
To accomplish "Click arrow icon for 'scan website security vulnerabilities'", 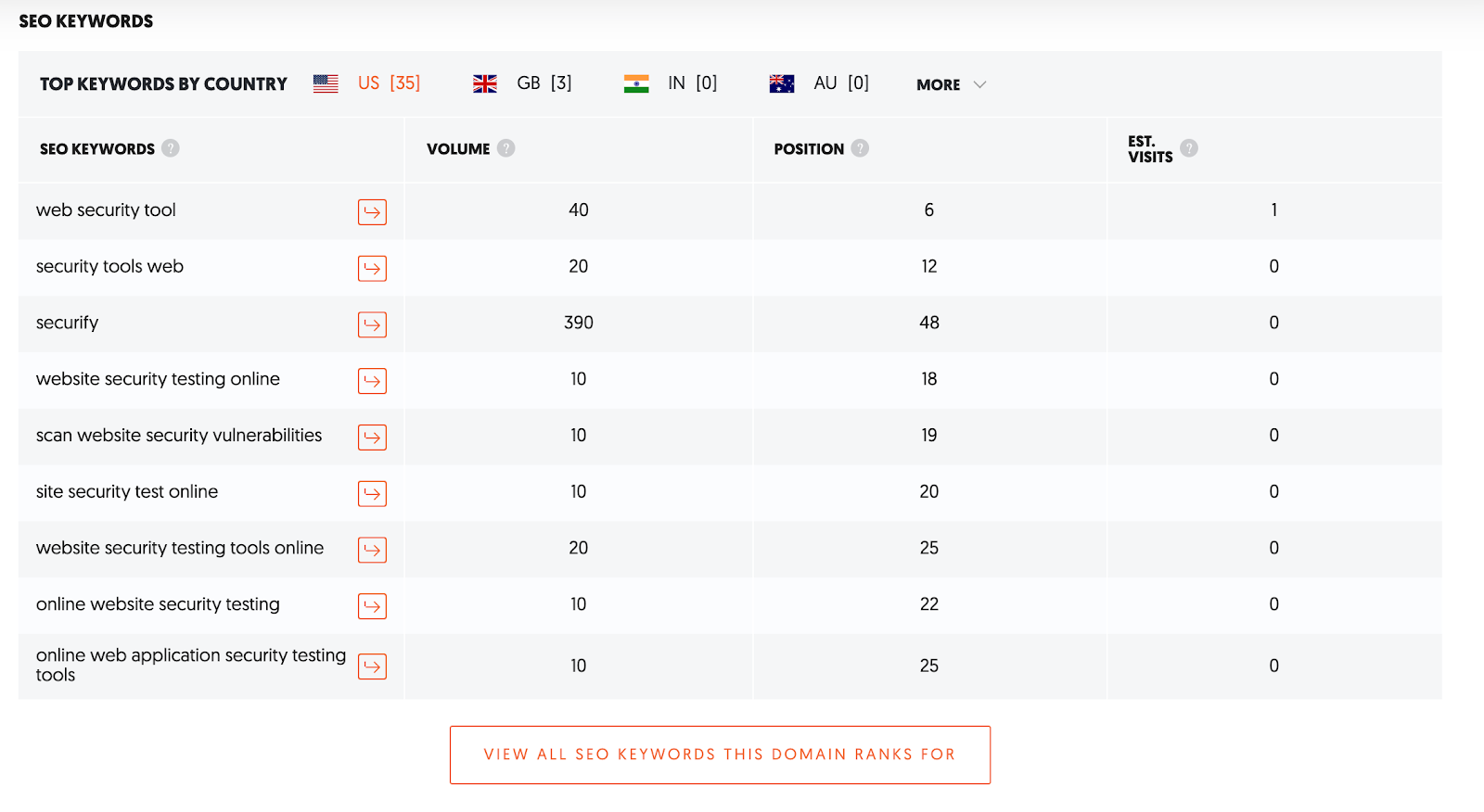I will pyautogui.click(x=372, y=438).
